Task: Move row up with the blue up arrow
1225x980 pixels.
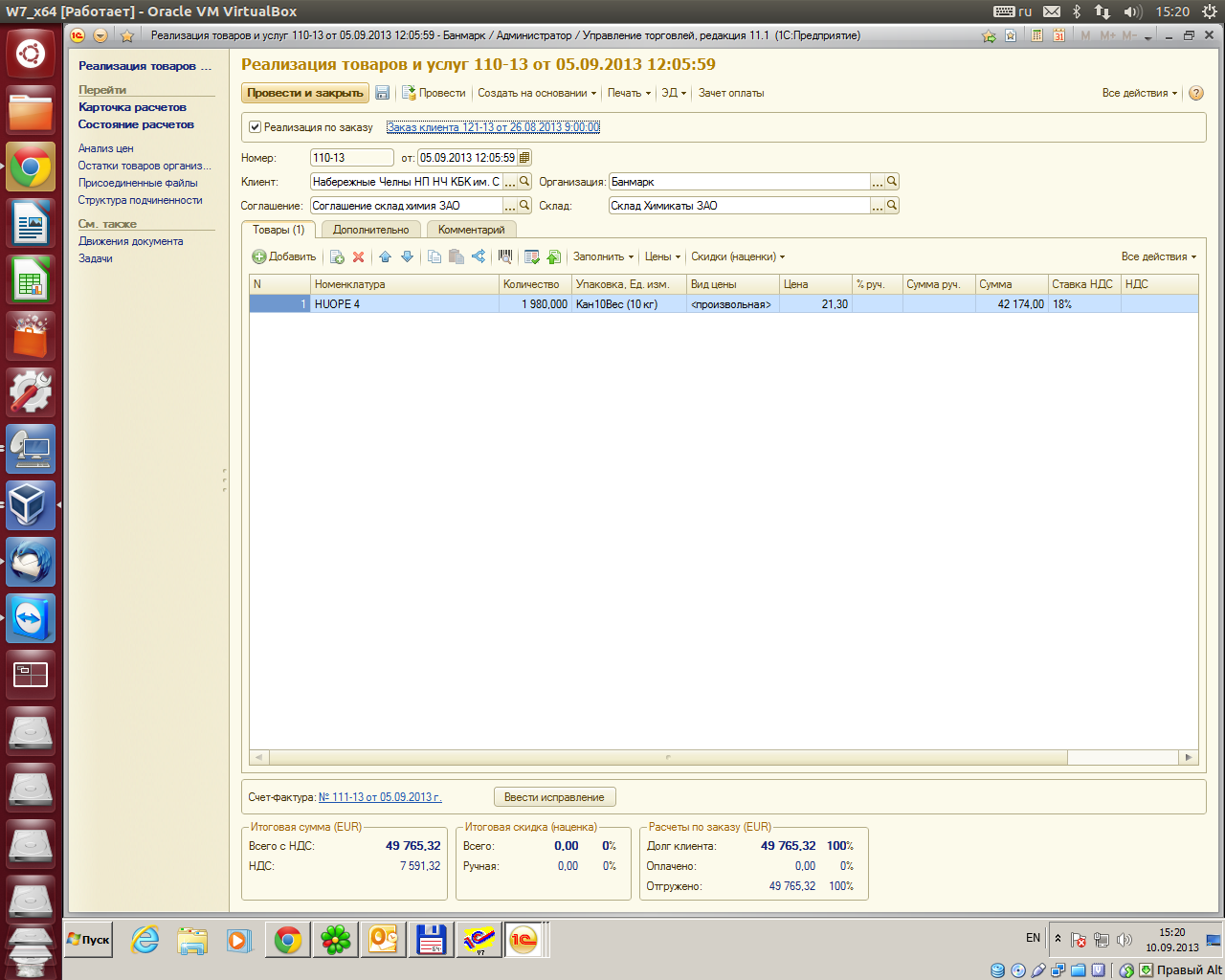Action: [x=386, y=256]
